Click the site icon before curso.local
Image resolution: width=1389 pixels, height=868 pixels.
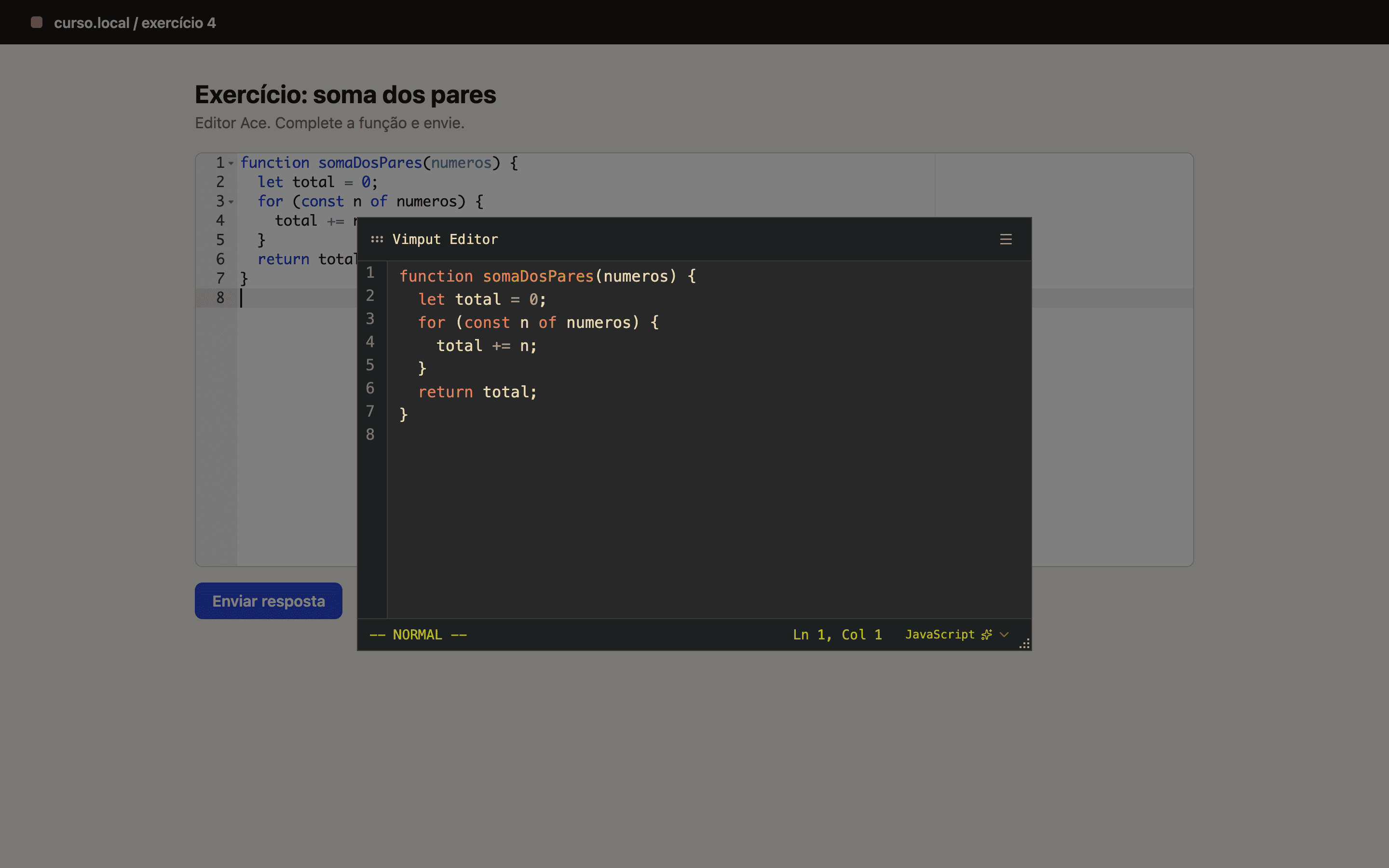[37, 22]
